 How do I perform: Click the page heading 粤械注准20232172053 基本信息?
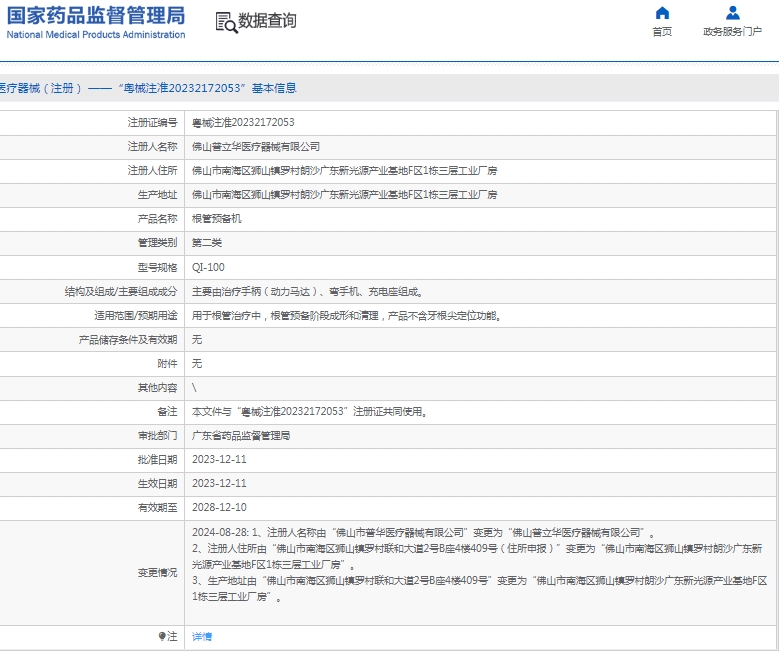pos(148,88)
